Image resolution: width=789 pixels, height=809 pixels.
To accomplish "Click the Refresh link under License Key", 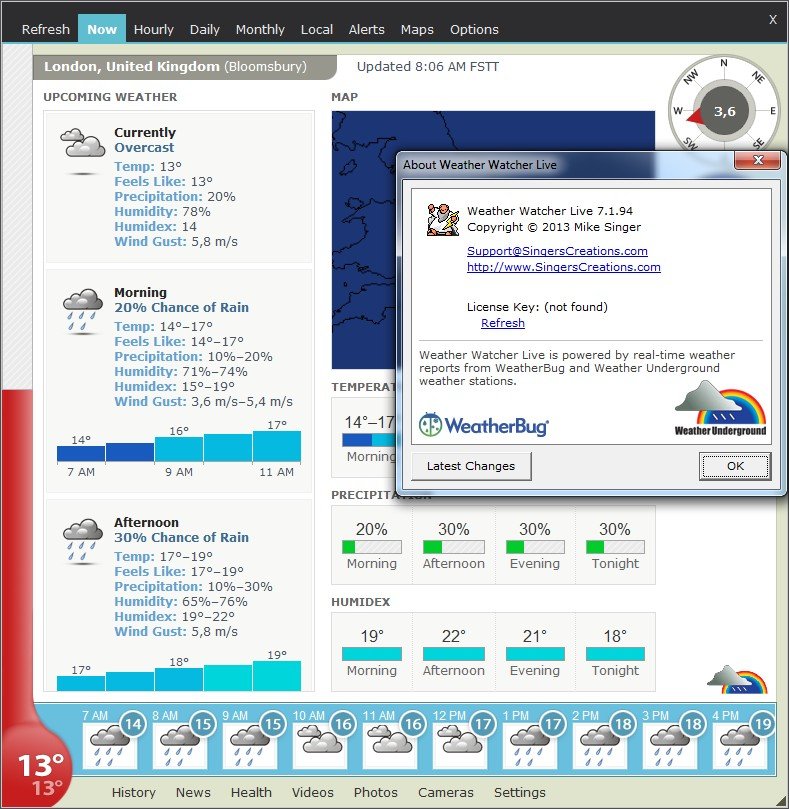I will pos(503,323).
